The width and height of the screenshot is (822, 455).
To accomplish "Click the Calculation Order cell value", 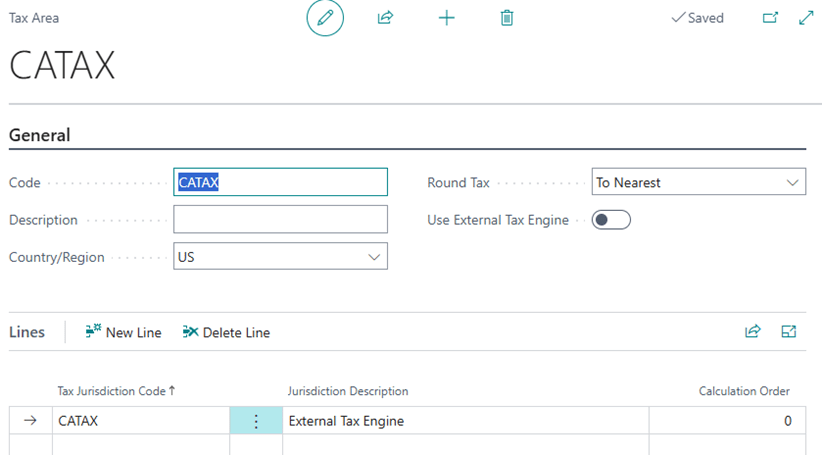I will 727,421.
